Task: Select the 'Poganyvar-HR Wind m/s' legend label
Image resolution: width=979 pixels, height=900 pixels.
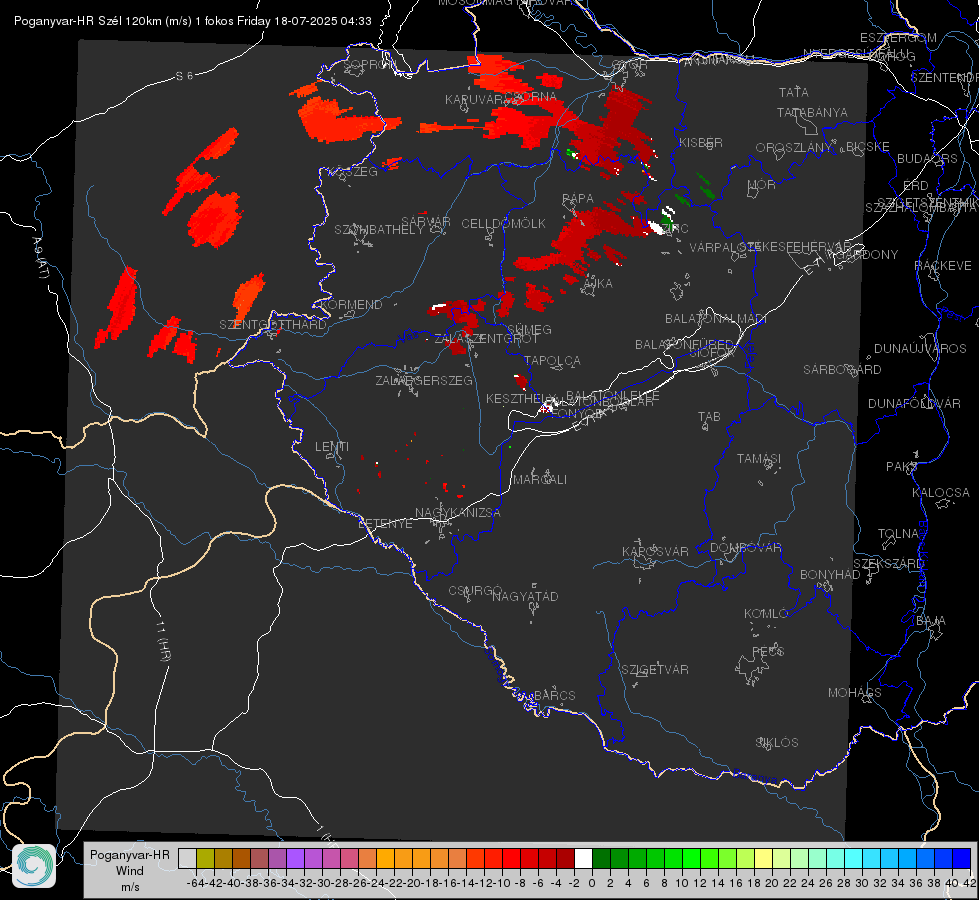Action: pos(130,871)
